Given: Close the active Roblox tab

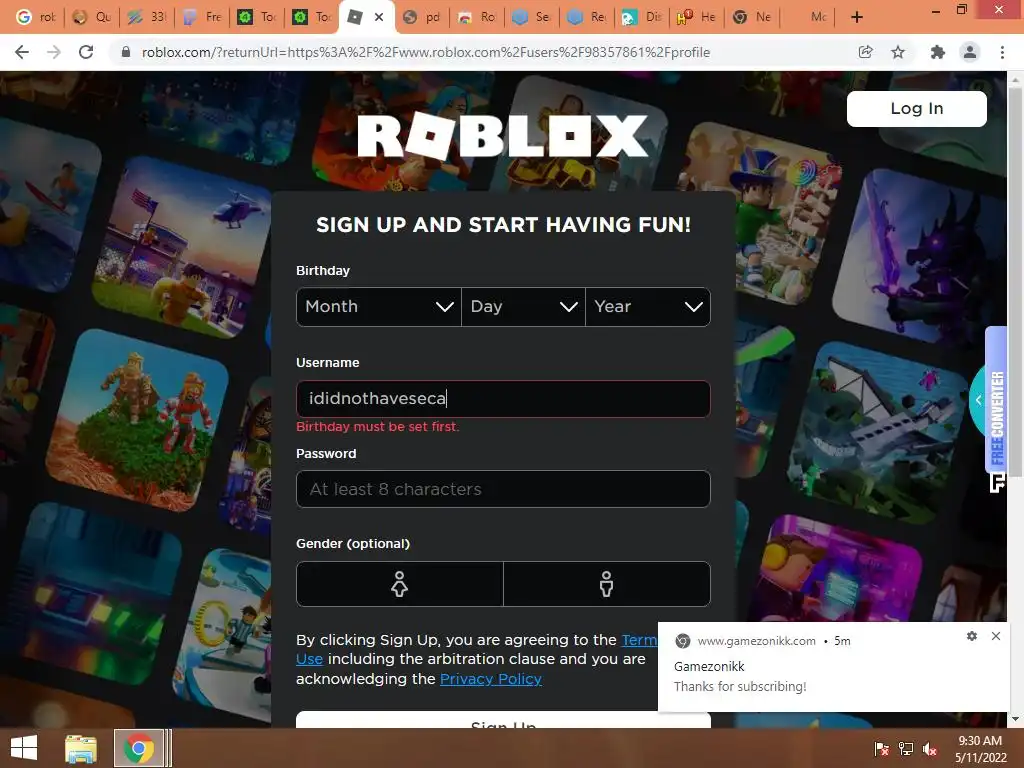Looking at the screenshot, I should coord(379,17).
